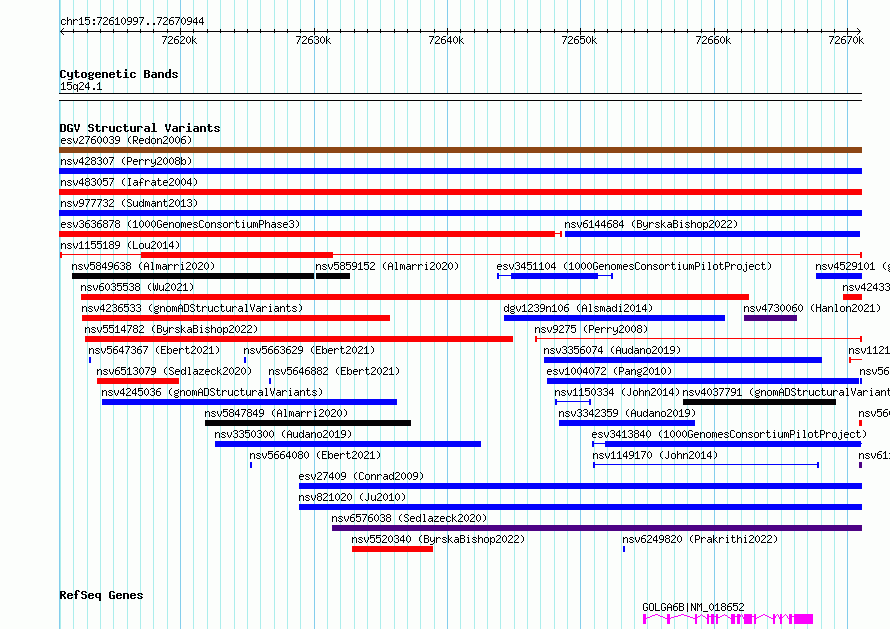Screen dimensions: 890x629
Task: Select nsv1149170 (John2014) label
Action: click(655, 455)
